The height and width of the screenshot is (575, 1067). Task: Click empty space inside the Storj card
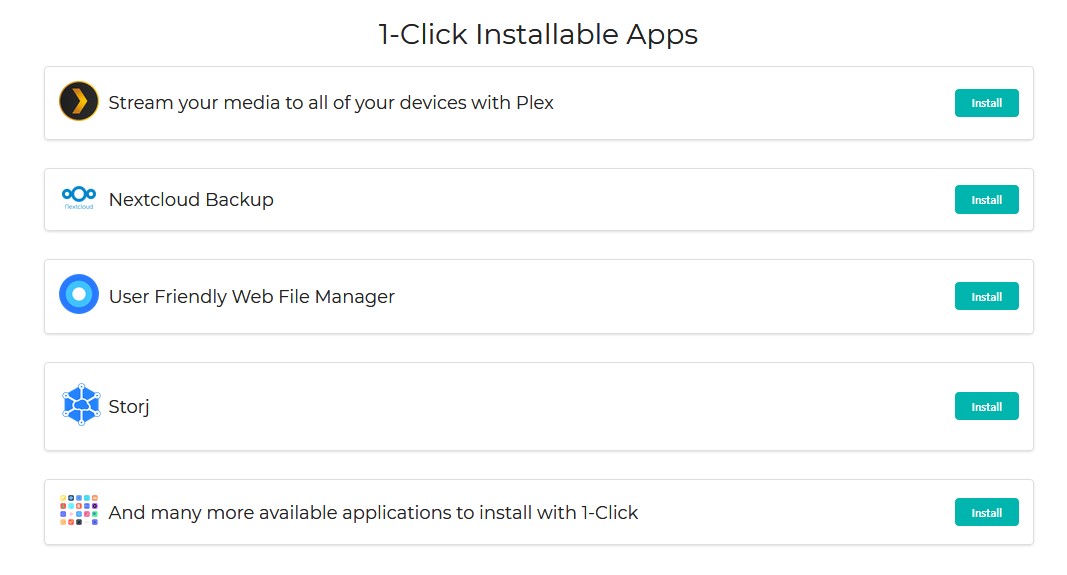pyautogui.click(x=544, y=406)
